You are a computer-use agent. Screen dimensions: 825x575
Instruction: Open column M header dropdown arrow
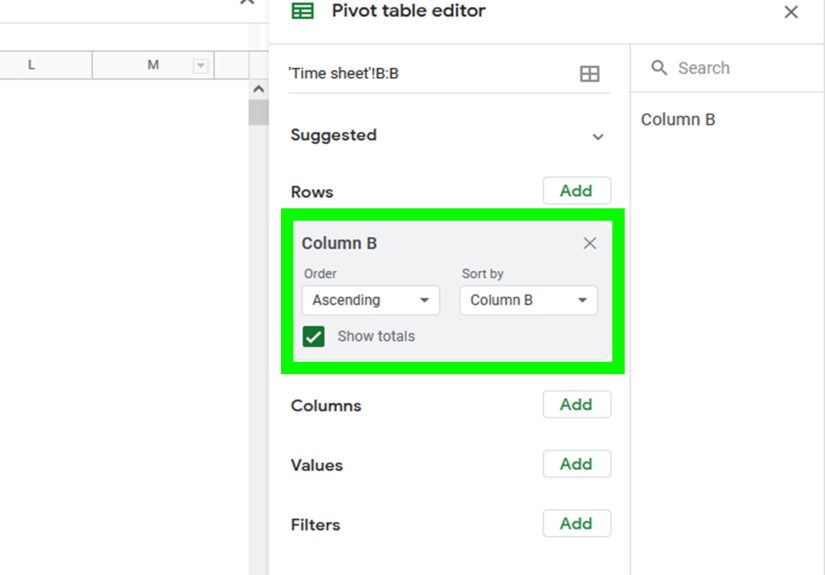point(200,66)
